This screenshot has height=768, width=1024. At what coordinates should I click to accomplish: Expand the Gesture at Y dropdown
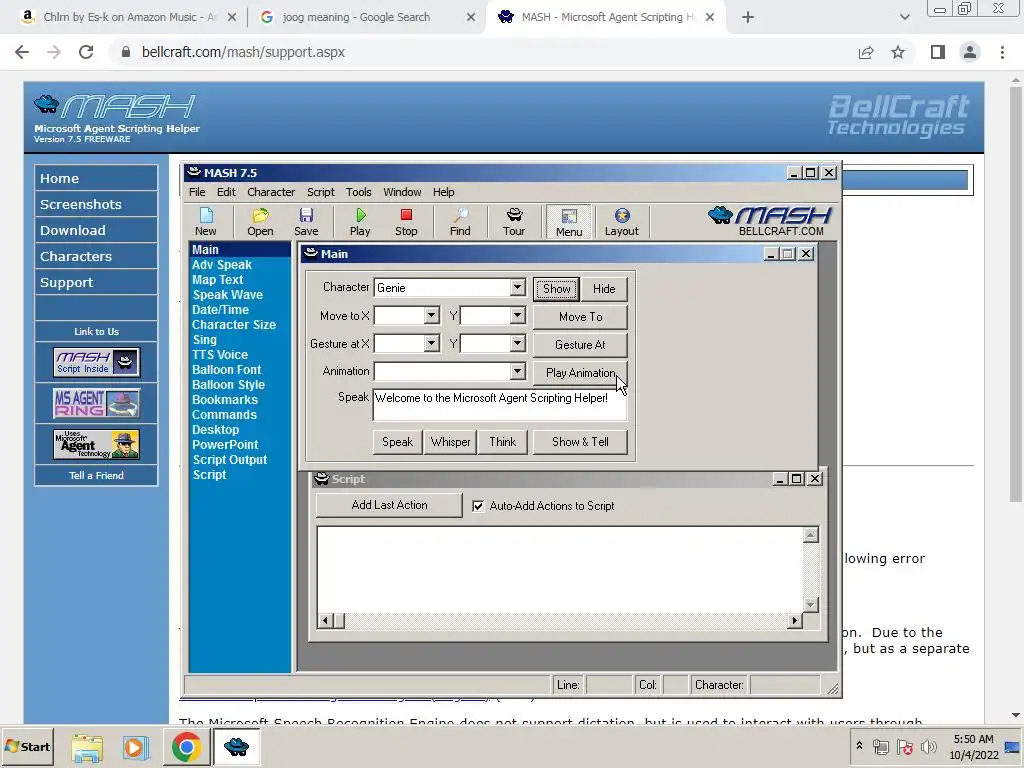[517, 344]
